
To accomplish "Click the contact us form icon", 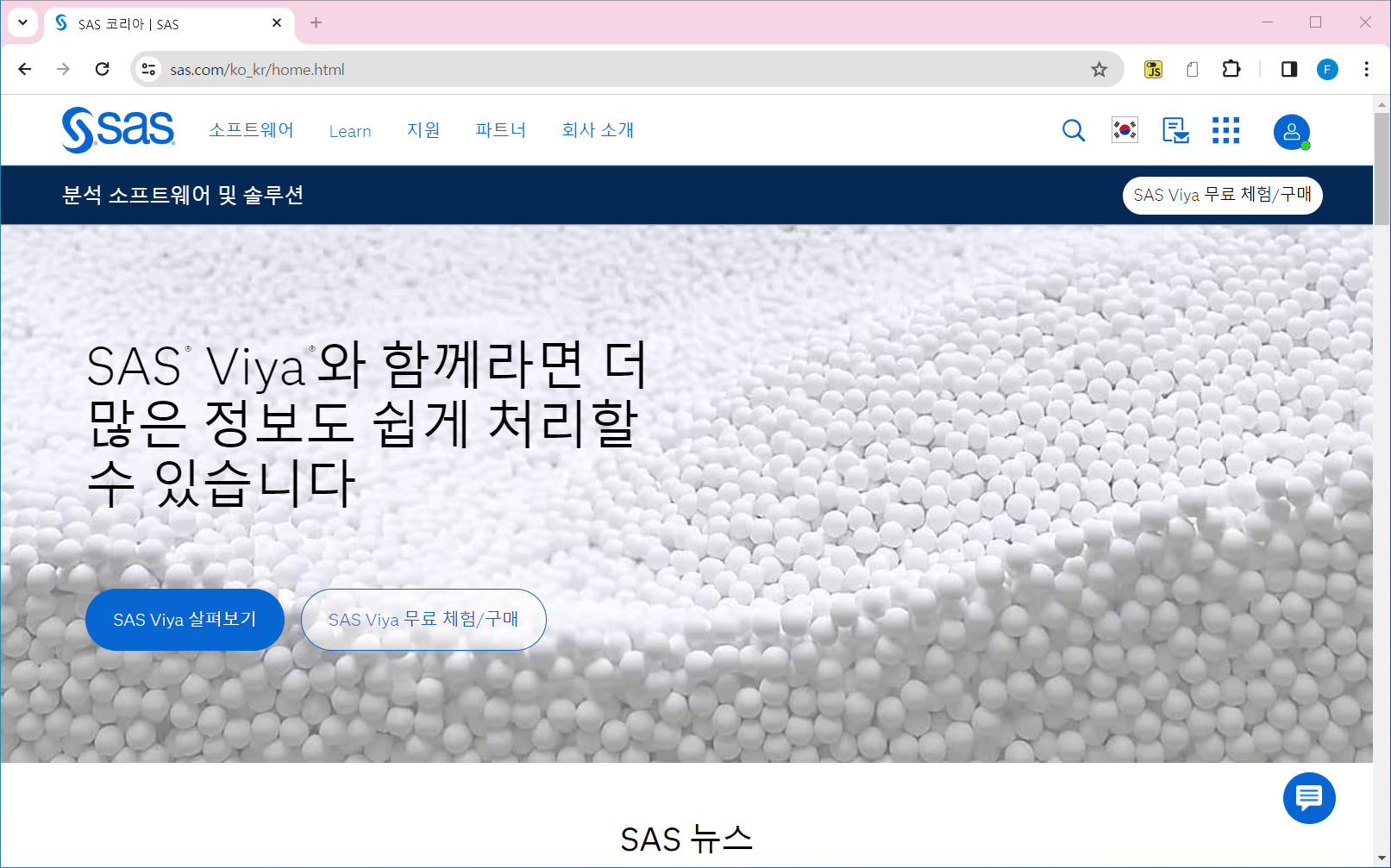I will 1175,130.
